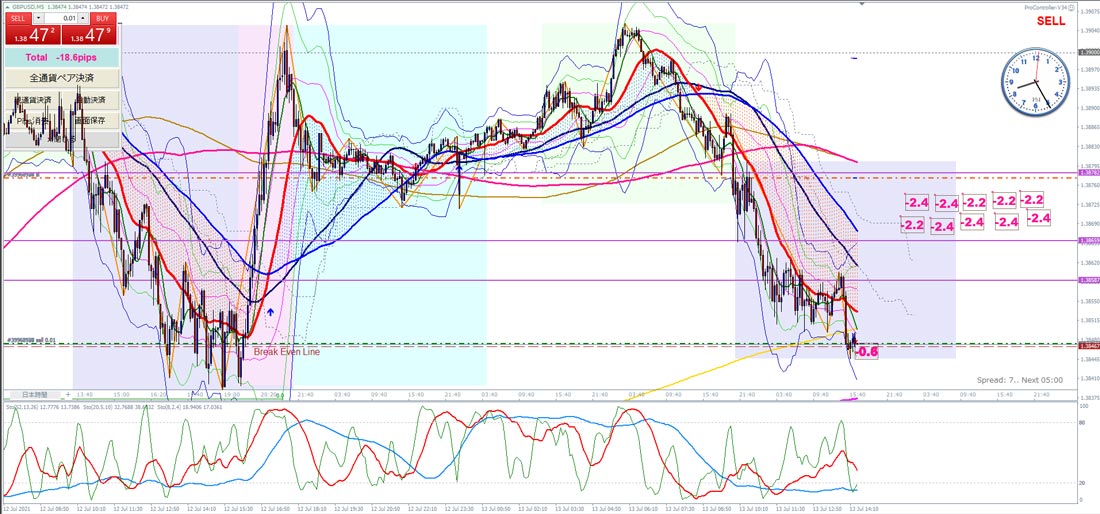Collapse the one-click trading panel triangle
Viewport: 1100px width, 514px height.
(8, 6)
